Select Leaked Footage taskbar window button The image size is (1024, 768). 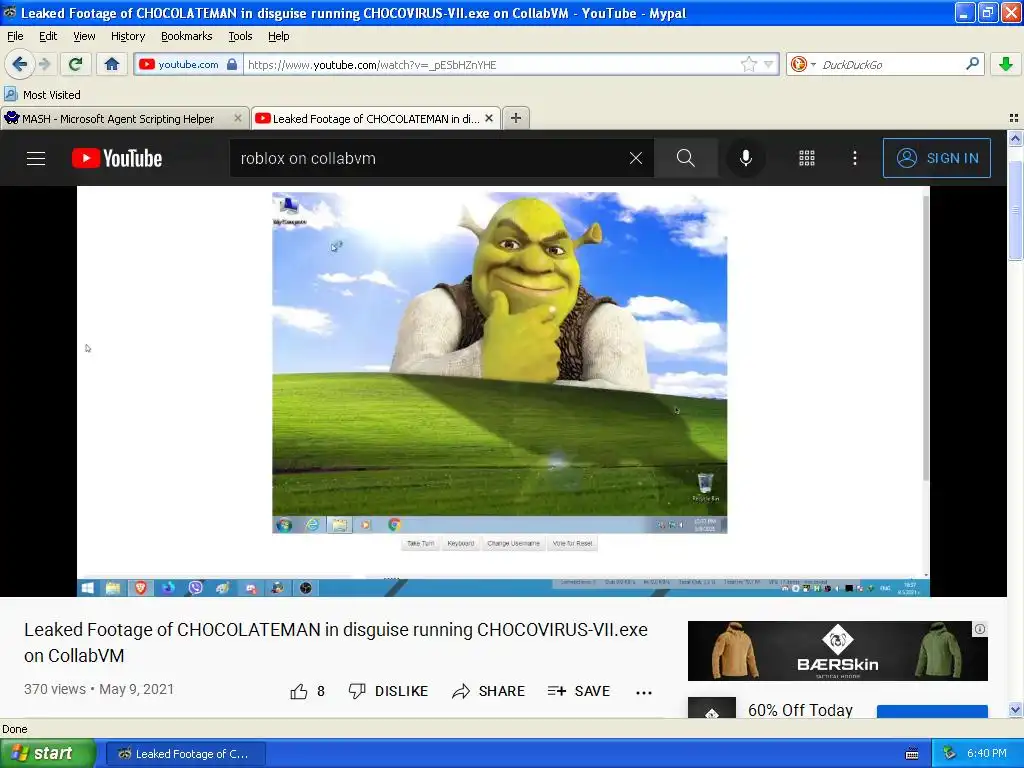(x=185, y=754)
